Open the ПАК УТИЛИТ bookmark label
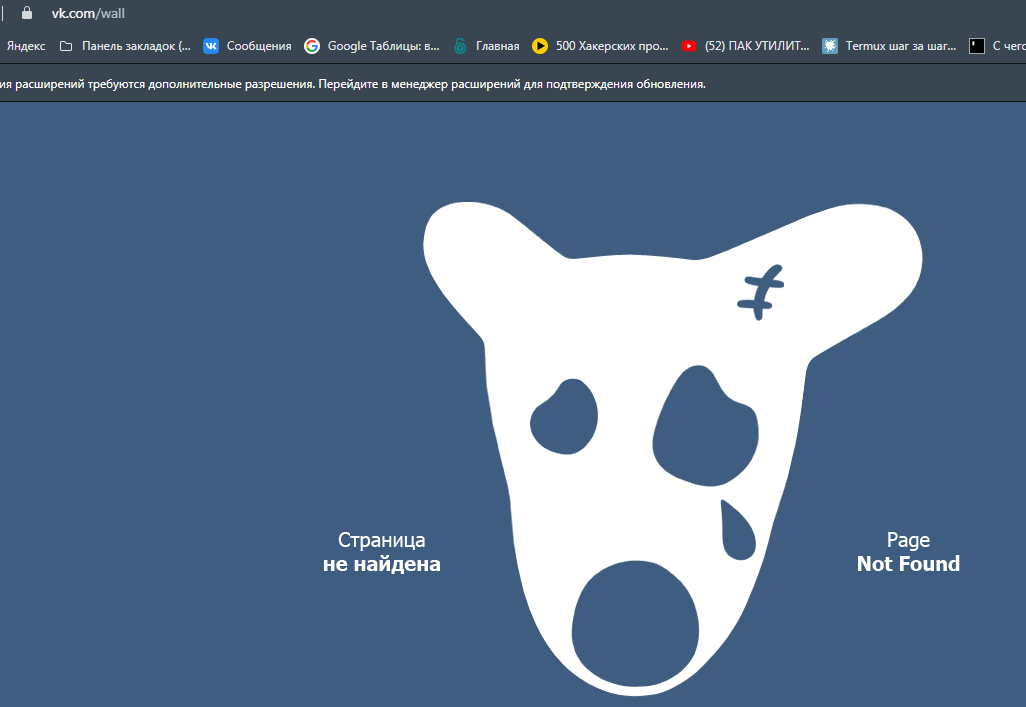This screenshot has width=1026, height=707. [x=757, y=46]
